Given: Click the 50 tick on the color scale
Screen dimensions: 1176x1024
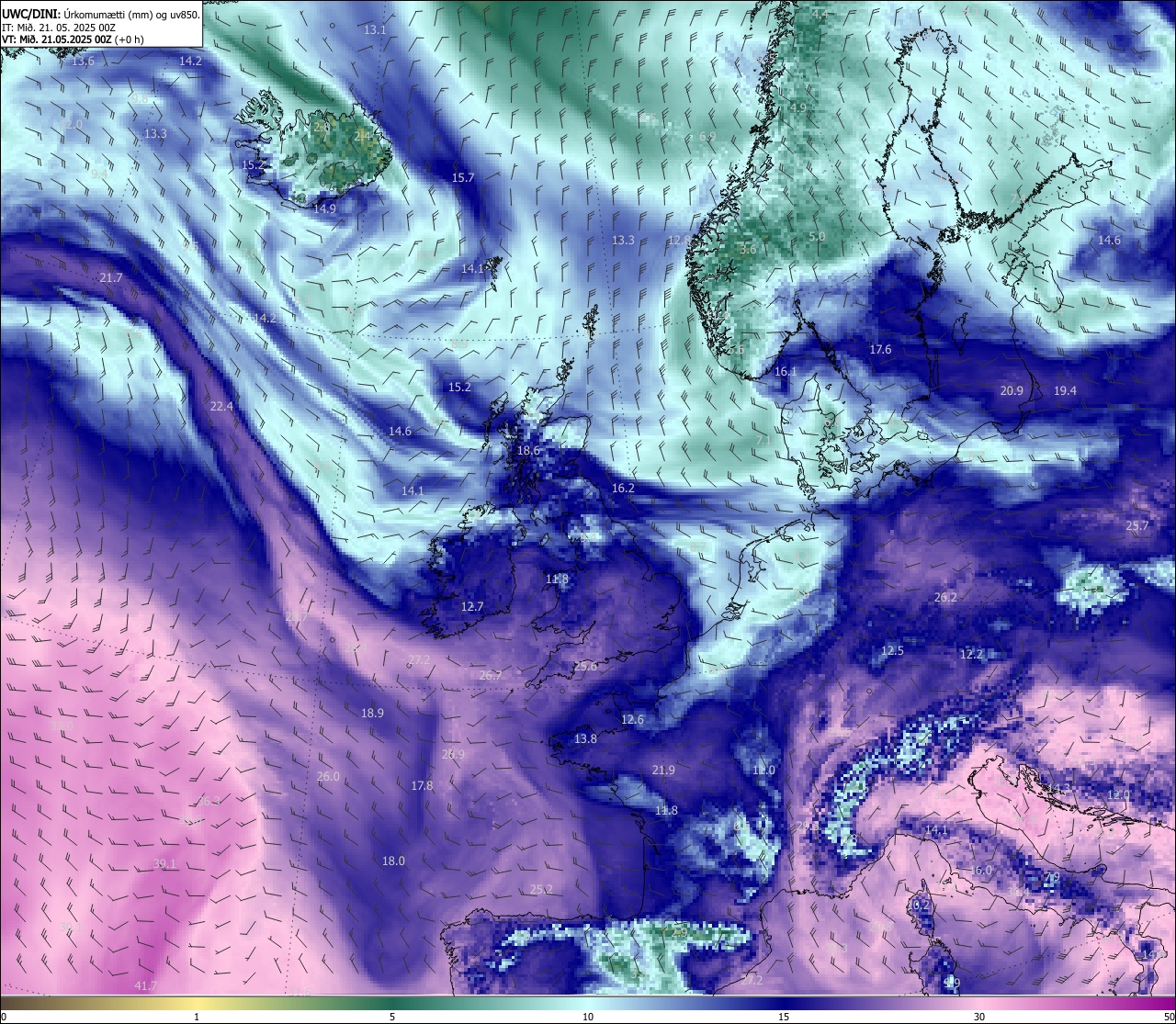Looking at the screenshot, I should point(1168,1017).
